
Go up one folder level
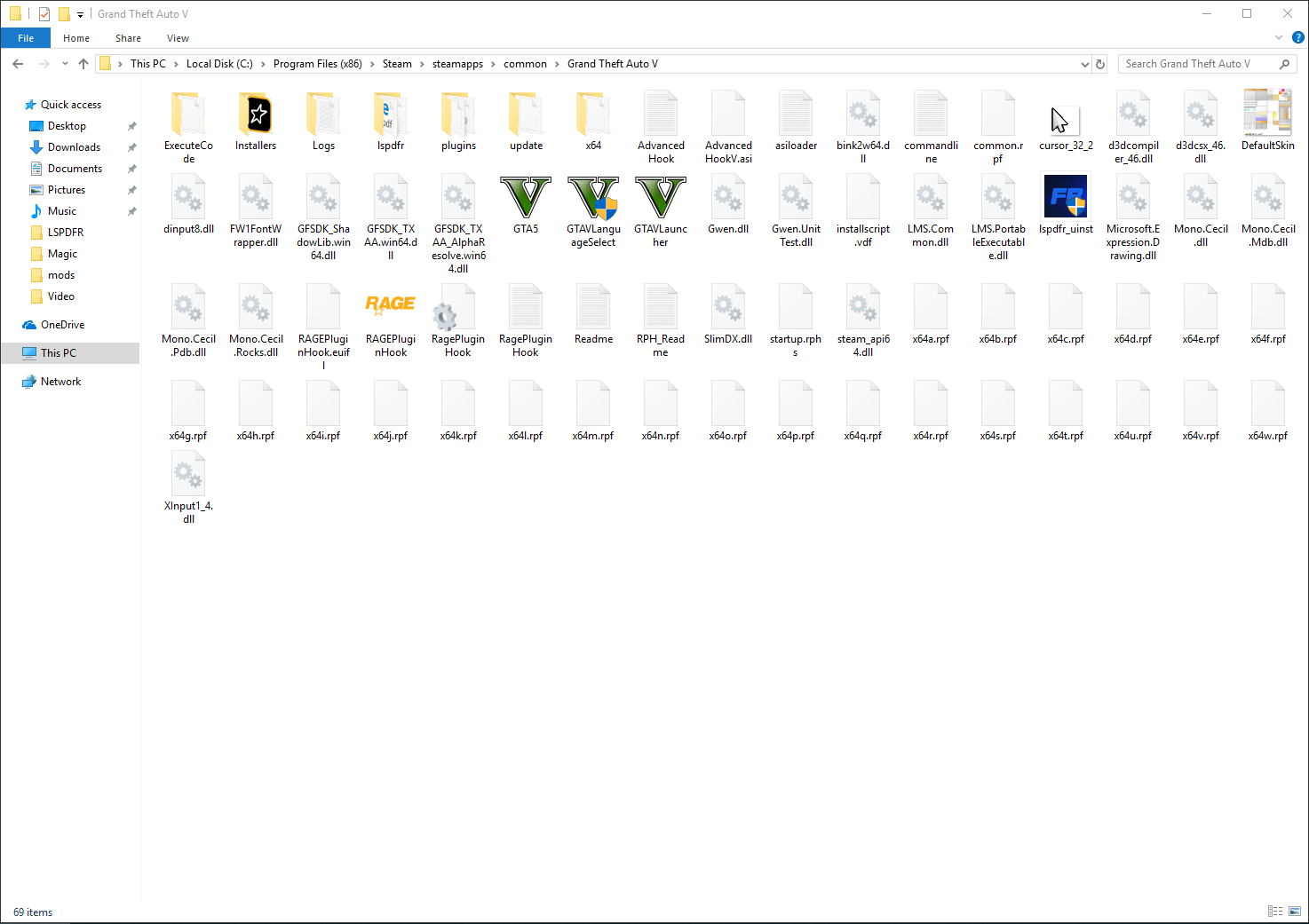pyautogui.click(x=83, y=64)
